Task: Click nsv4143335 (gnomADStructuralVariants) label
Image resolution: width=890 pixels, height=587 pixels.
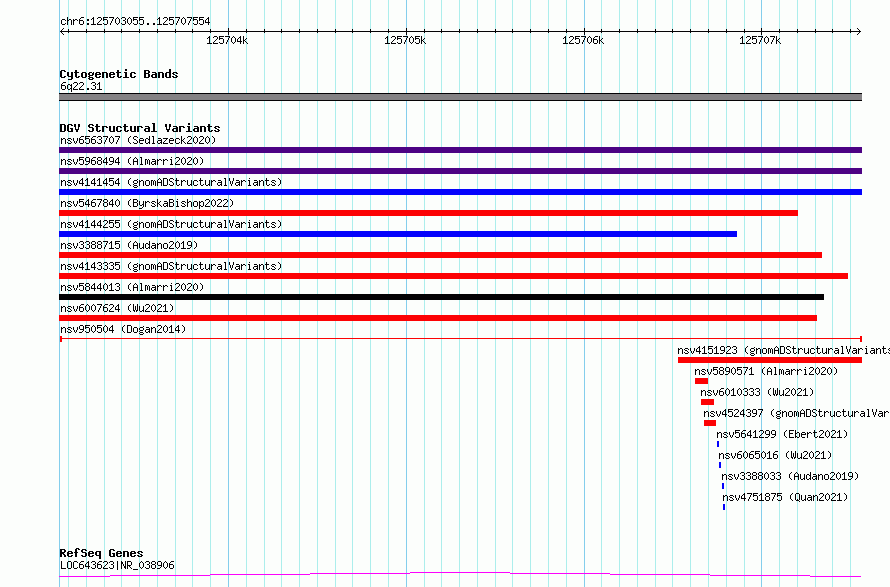Action: [171, 266]
